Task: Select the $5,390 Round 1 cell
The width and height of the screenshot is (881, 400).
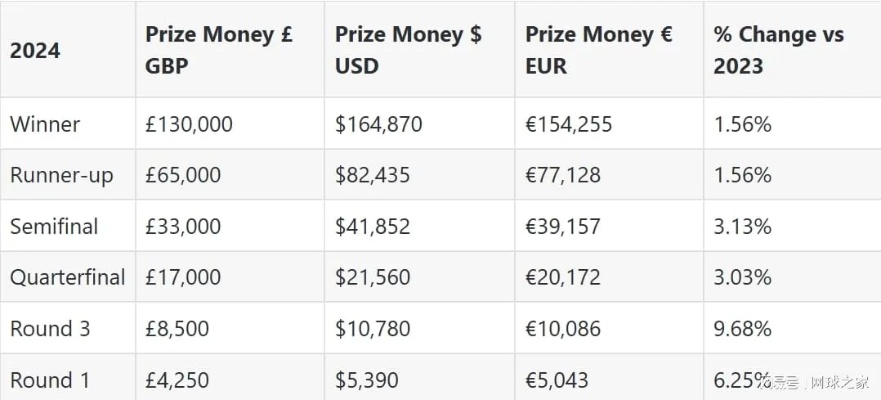Action: (x=367, y=380)
